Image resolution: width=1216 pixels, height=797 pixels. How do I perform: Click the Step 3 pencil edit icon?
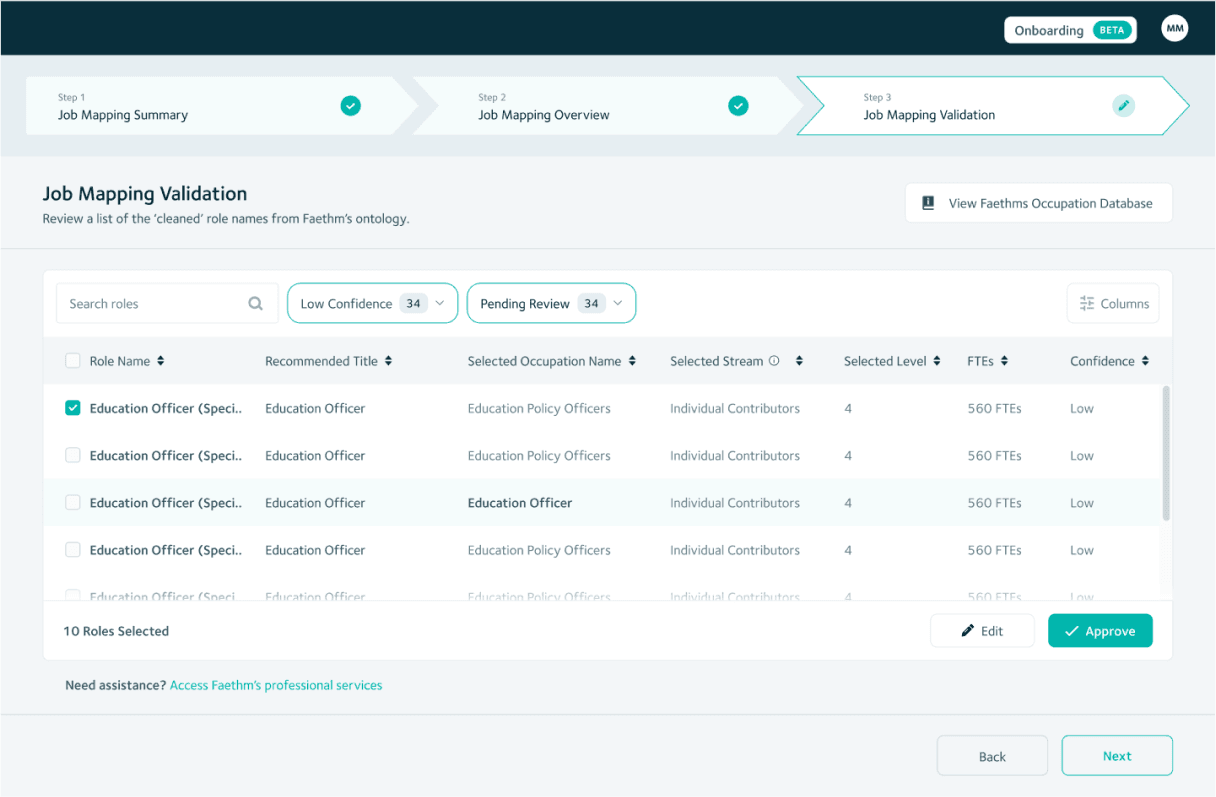1123,105
